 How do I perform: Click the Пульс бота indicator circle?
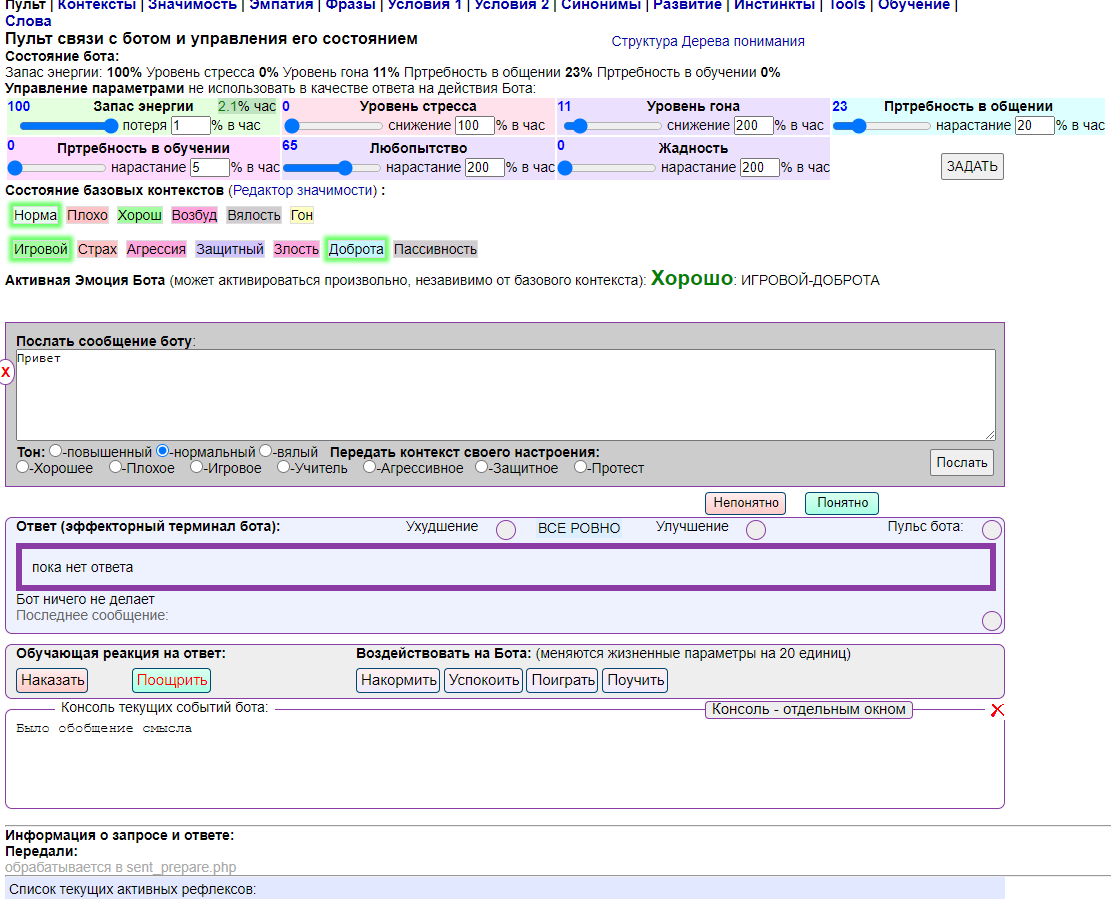point(991,530)
